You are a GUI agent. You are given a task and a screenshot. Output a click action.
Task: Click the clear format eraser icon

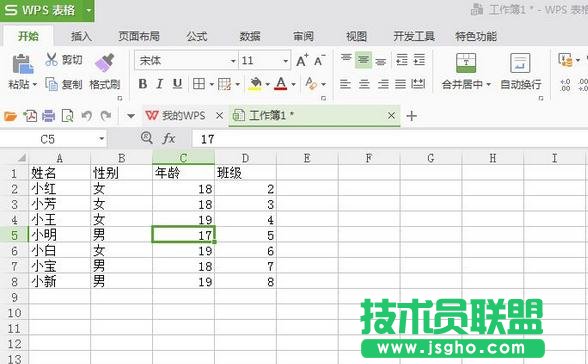(x=311, y=84)
